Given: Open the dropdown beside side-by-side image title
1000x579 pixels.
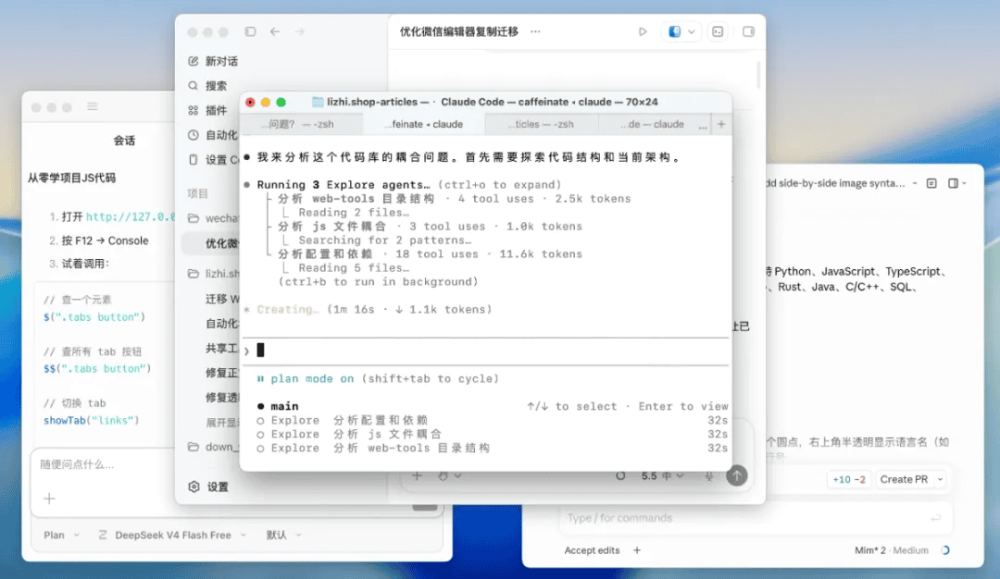Looking at the screenshot, I should pos(915,183).
